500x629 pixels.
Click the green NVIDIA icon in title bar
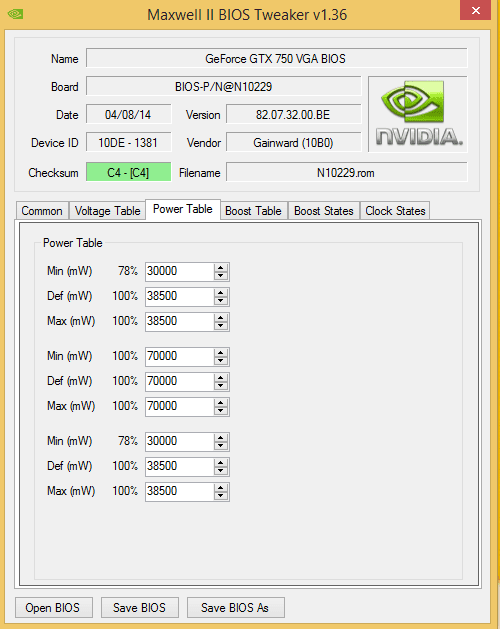click(x=15, y=14)
